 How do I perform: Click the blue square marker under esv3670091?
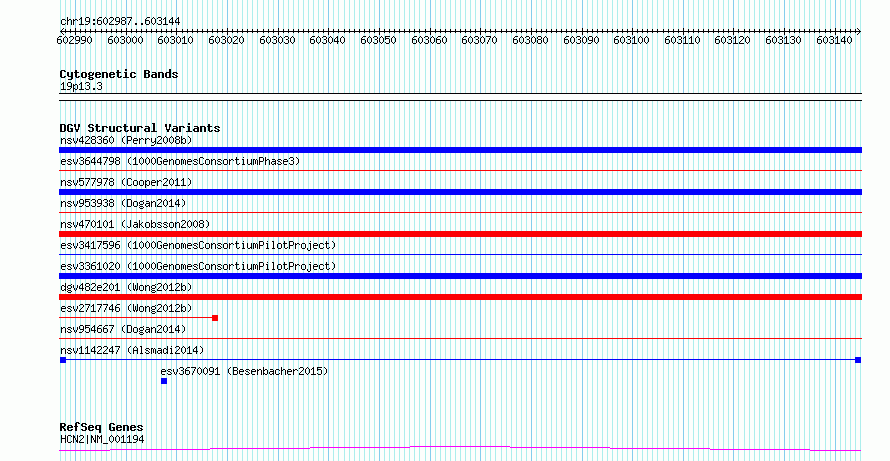[x=164, y=381]
